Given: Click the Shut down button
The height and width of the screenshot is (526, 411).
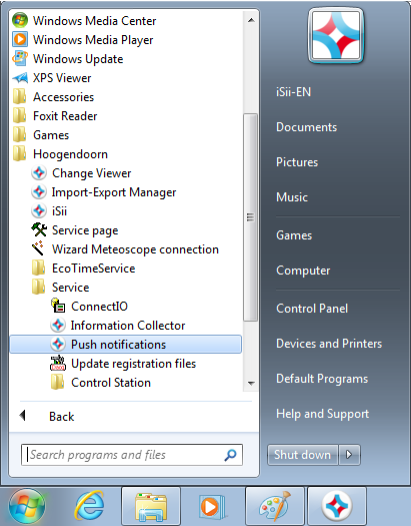Looking at the screenshot, I should click(302, 455).
